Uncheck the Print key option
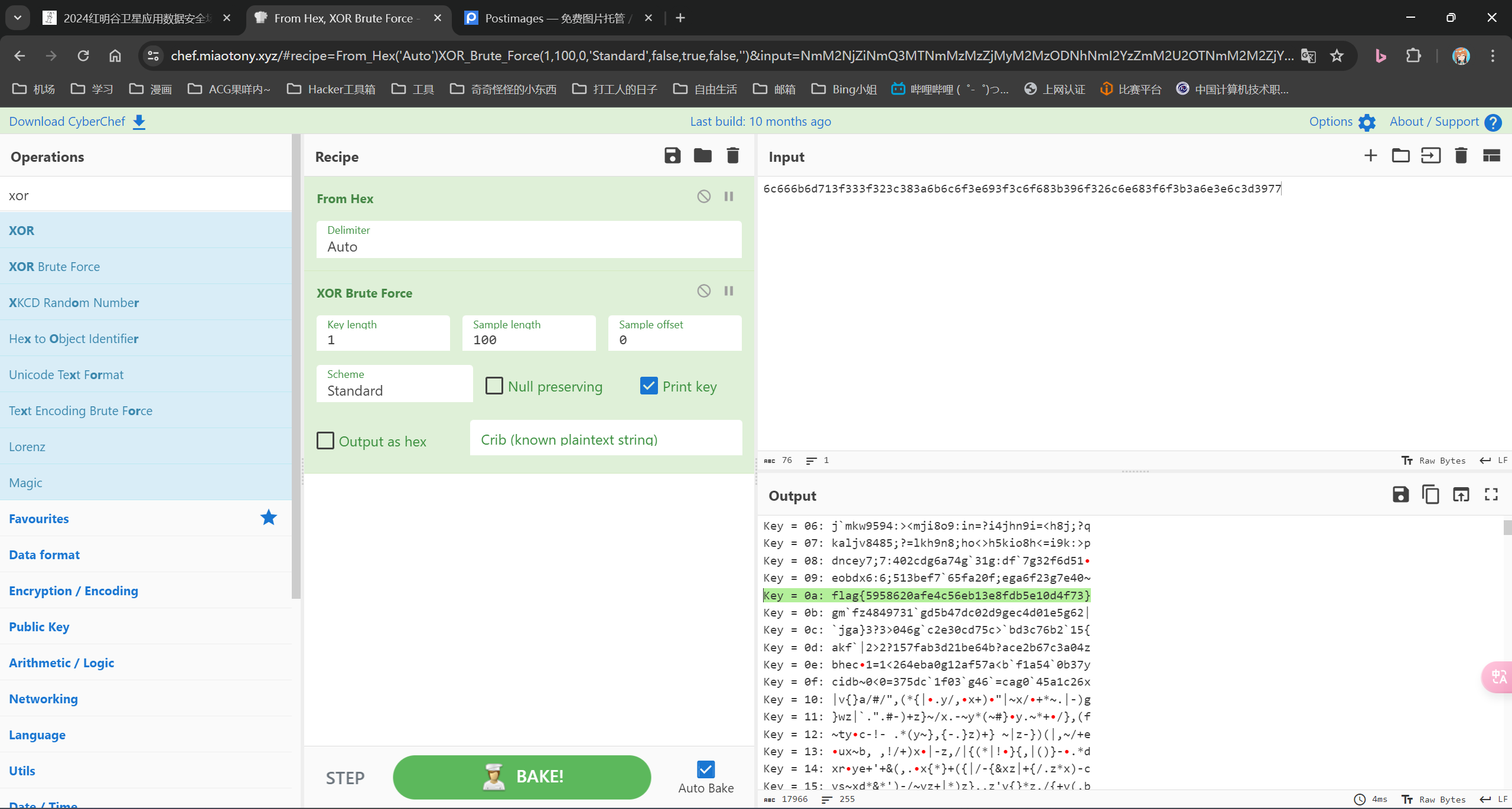 (x=649, y=386)
